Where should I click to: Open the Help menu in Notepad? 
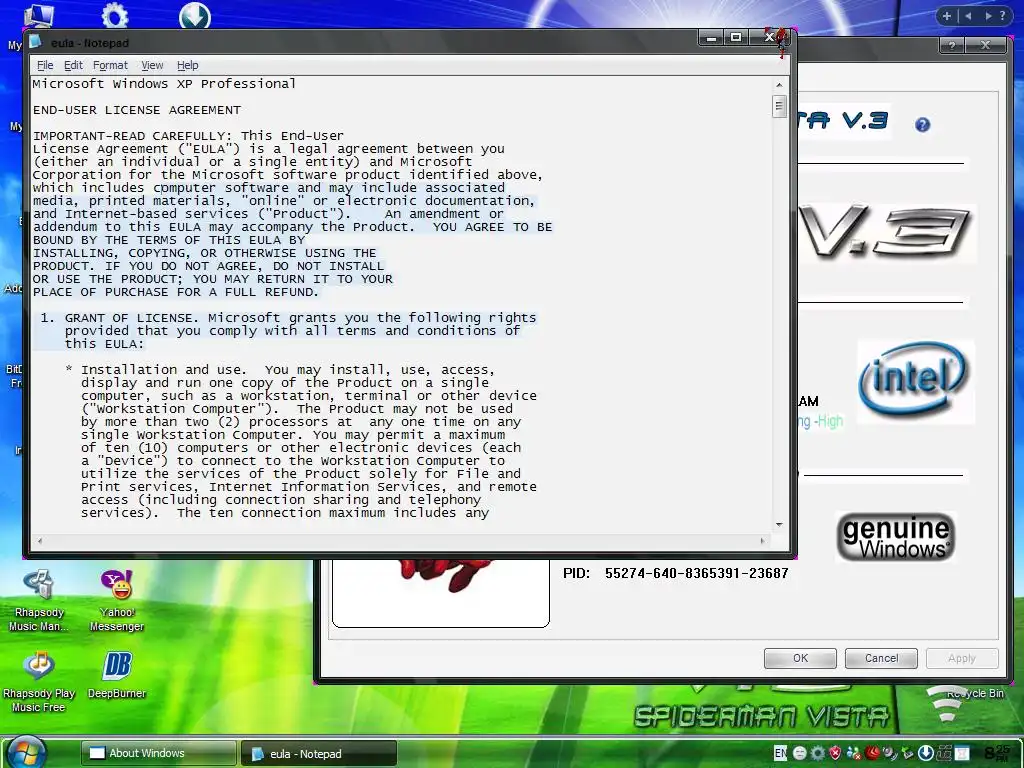187,65
